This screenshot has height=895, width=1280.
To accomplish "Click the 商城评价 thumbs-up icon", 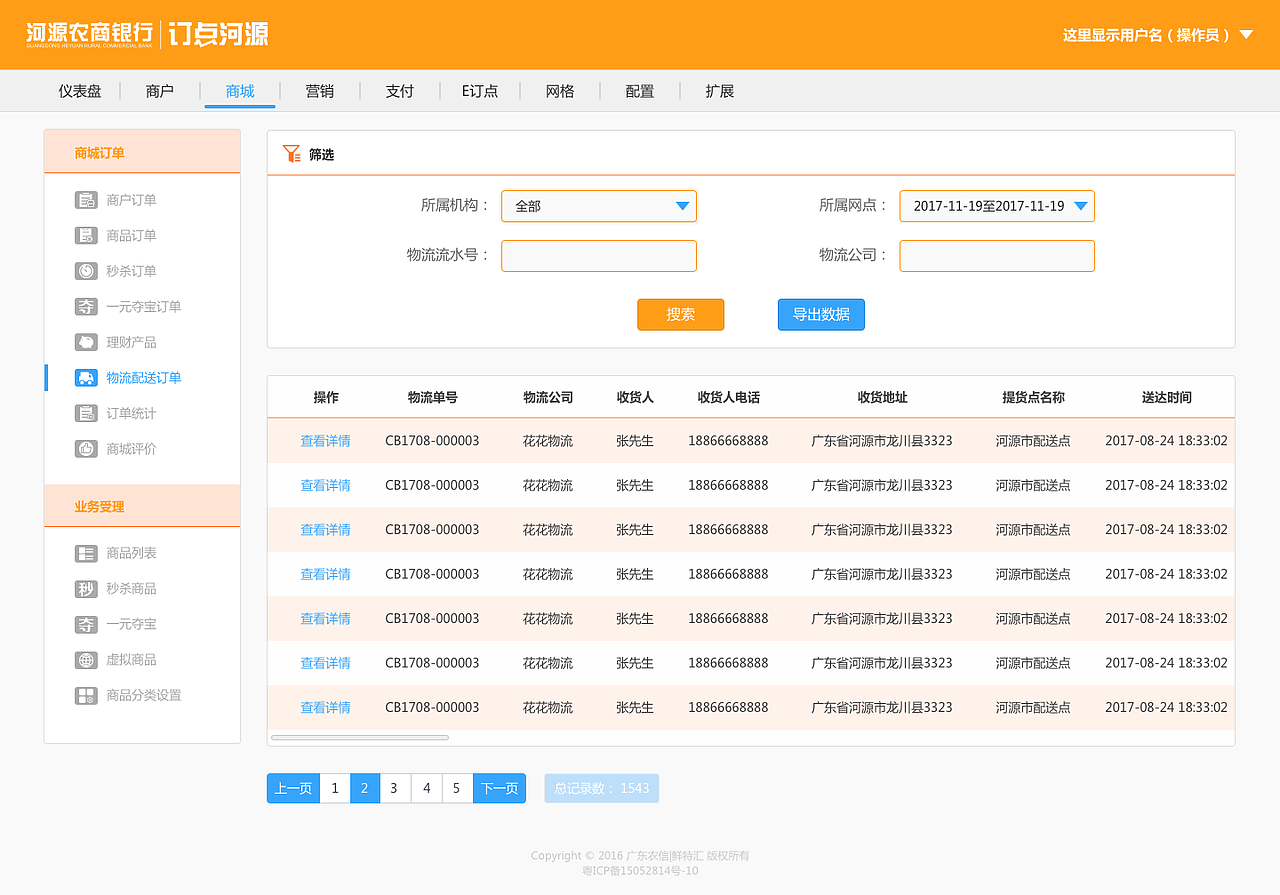I will [x=86, y=449].
